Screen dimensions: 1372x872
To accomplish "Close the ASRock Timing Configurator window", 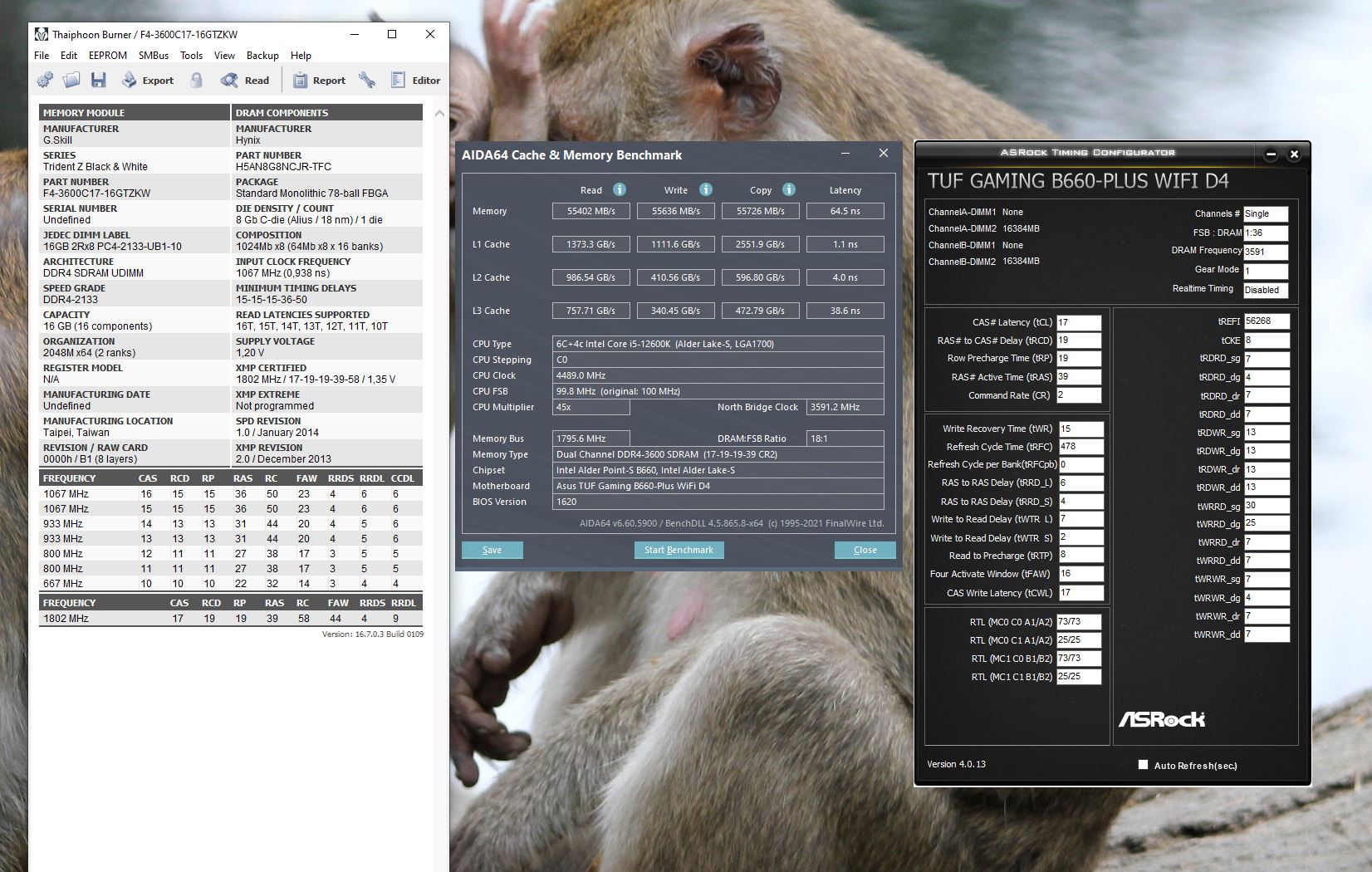I will point(1294,154).
